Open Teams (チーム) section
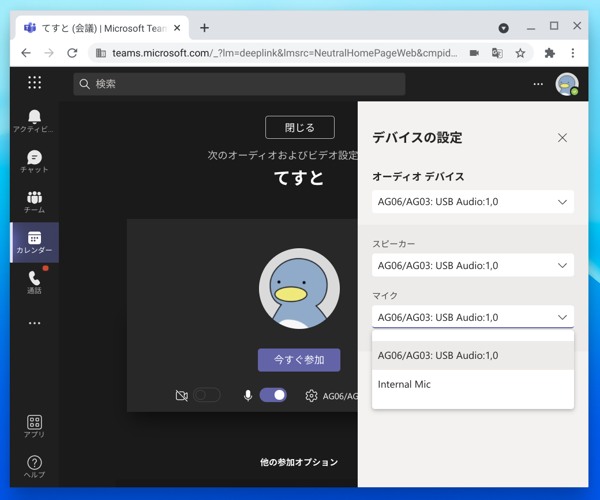The image size is (600, 500). pyautogui.click(x=34, y=202)
